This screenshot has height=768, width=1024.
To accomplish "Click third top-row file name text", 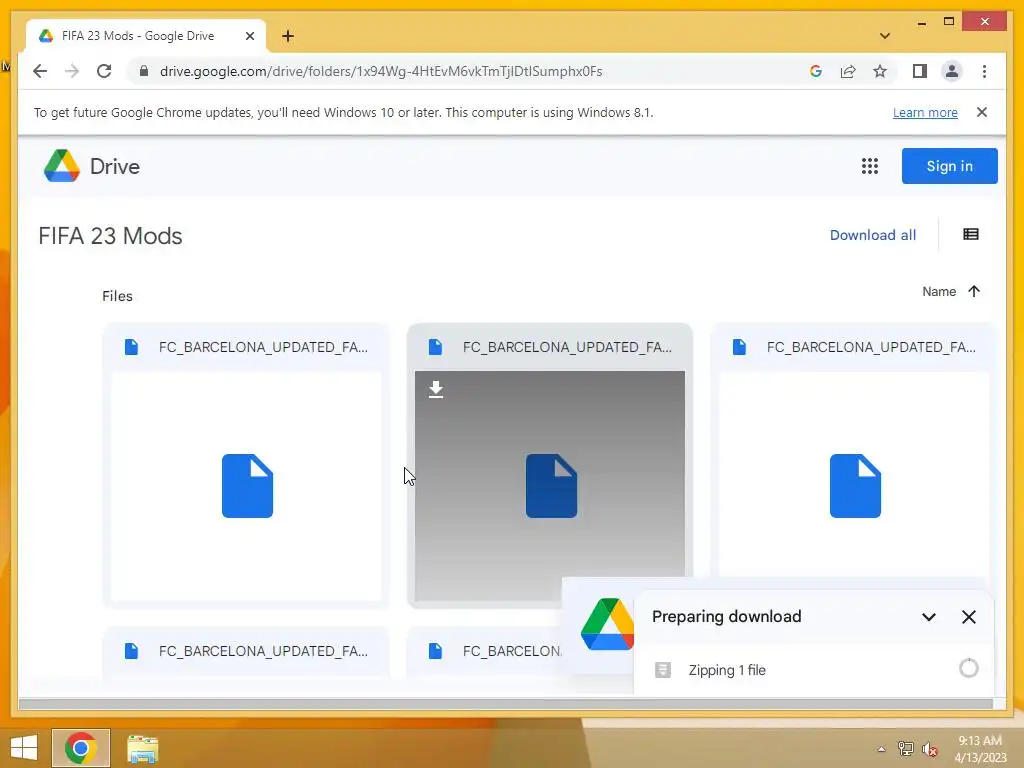I will tap(871, 347).
